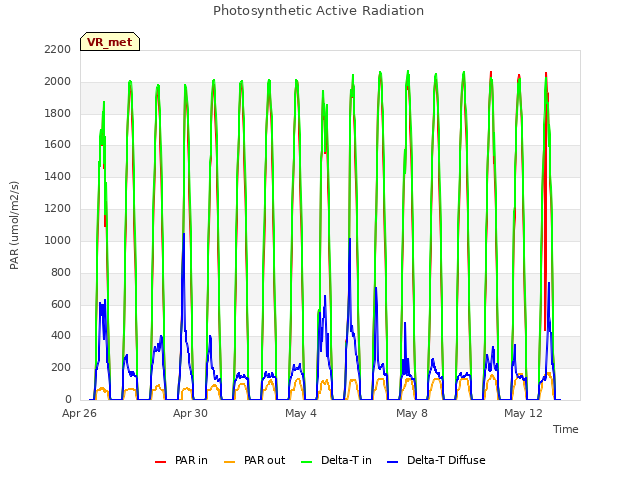Viewport: 640px width, 480px height.
Task: Click the 1200 y-axis tick label
Action: pyautogui.click(x=58, y=208)
